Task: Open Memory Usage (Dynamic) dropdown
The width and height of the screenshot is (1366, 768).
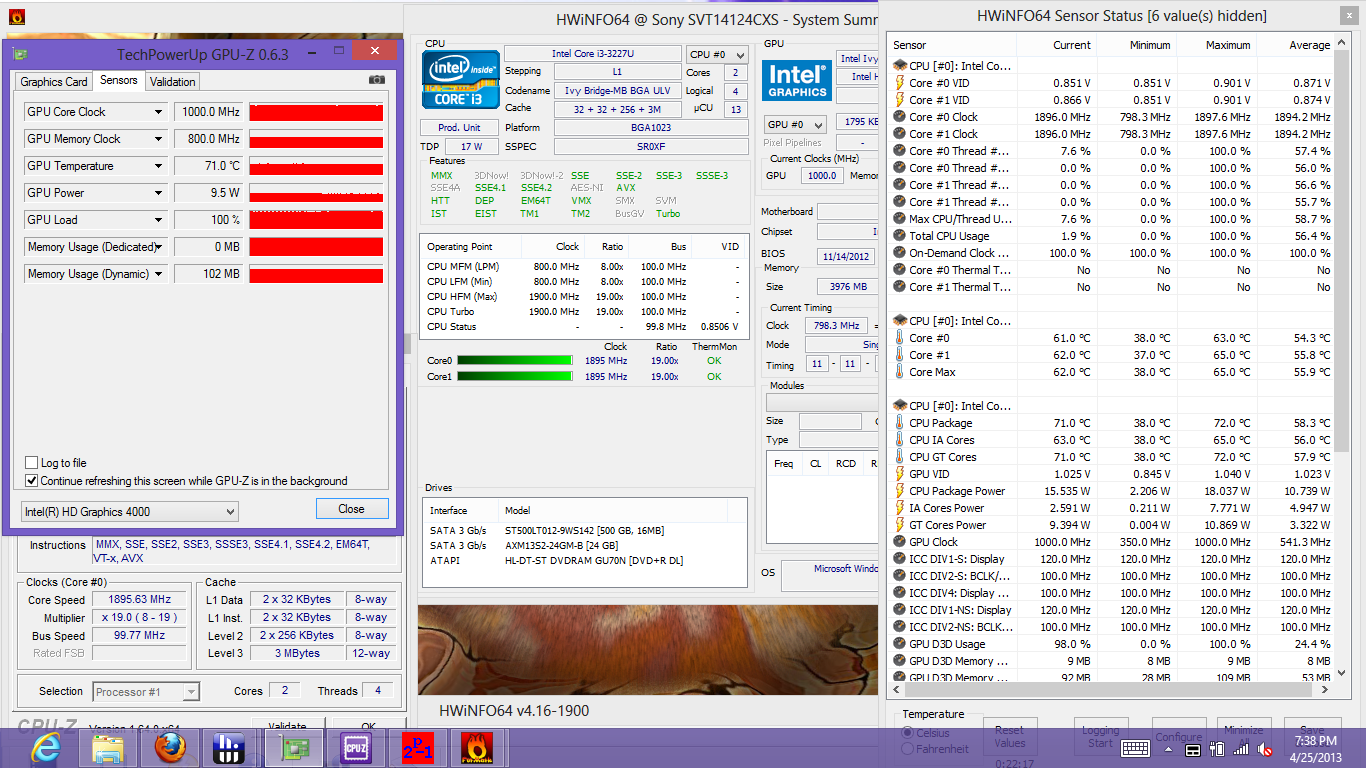Action: tap(158, 274)
